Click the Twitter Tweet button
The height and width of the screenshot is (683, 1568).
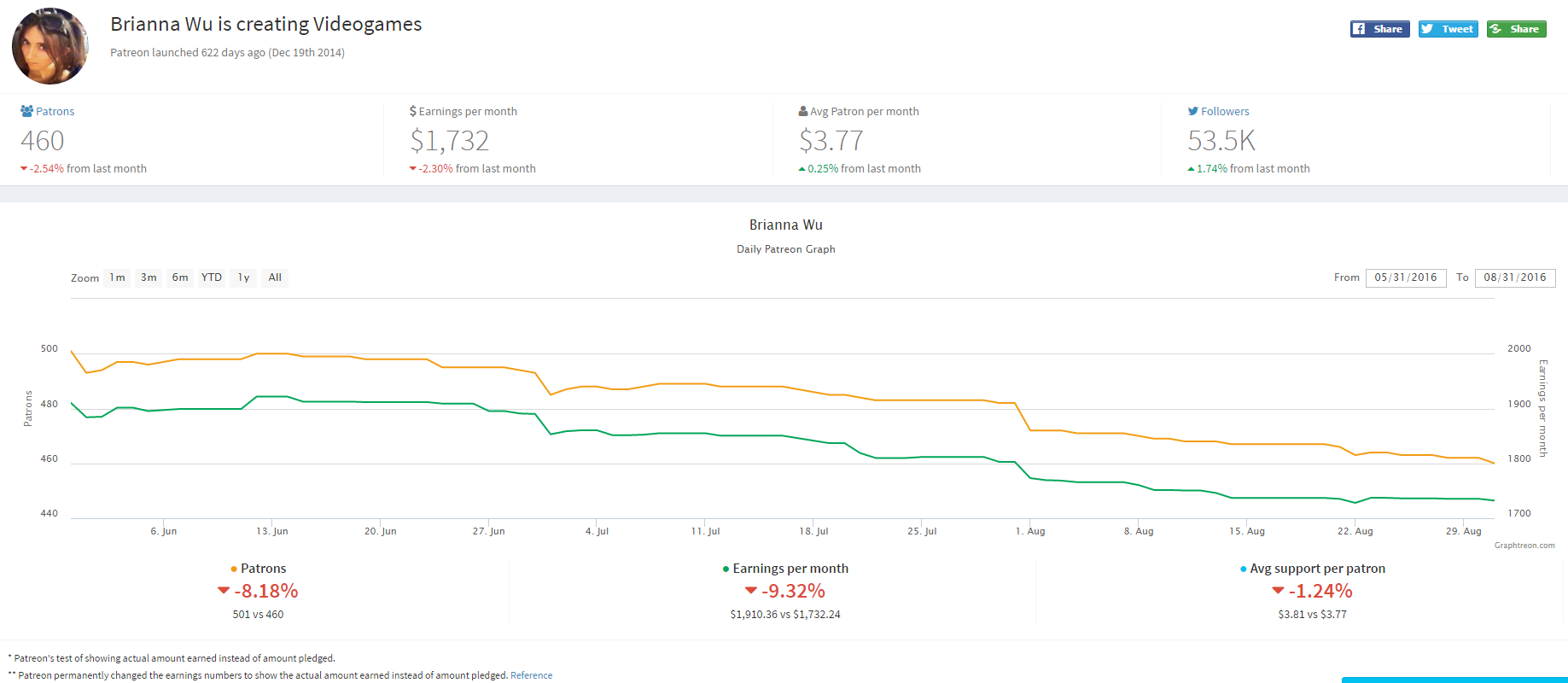1448,29
